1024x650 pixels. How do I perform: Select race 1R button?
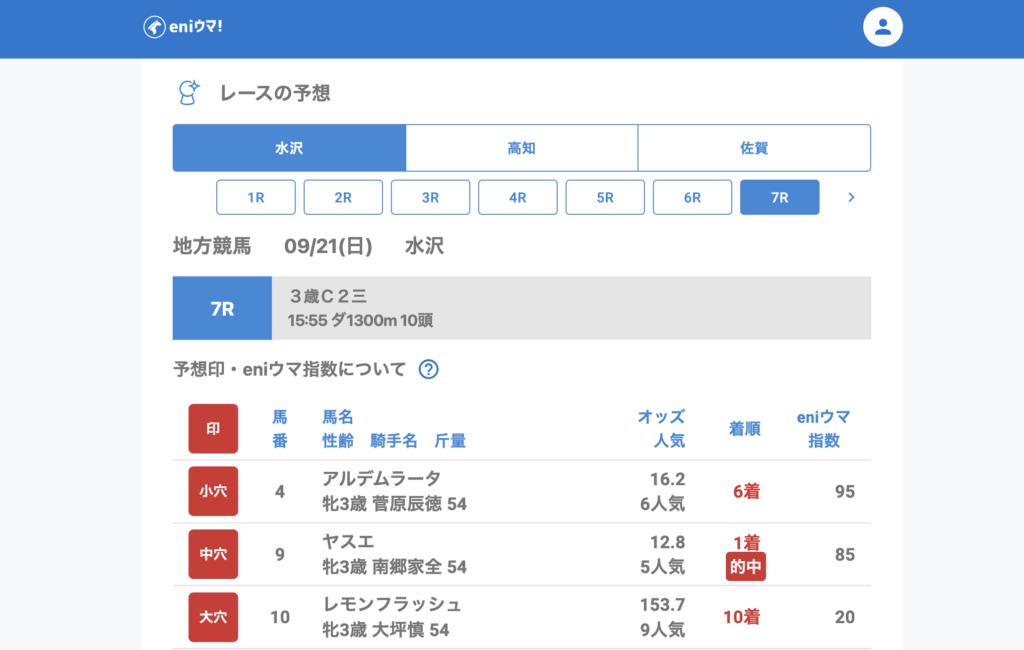click(256, 197)
